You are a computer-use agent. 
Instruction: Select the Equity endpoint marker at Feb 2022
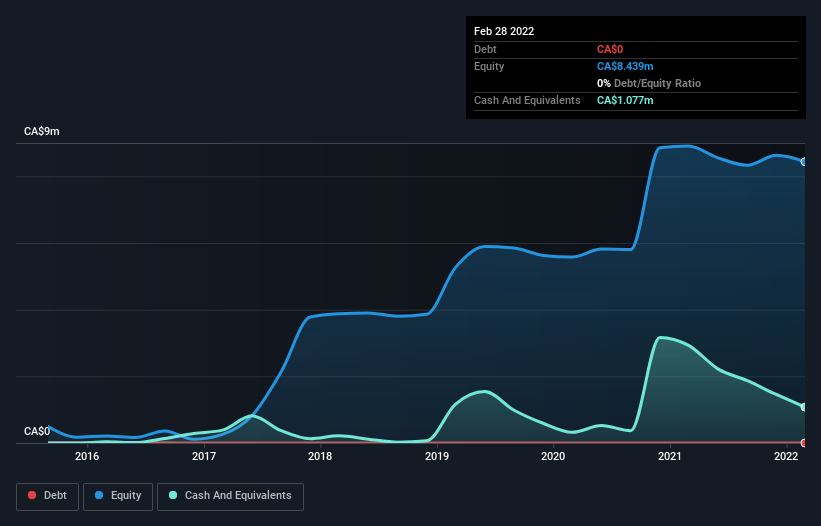coord(804,162)
